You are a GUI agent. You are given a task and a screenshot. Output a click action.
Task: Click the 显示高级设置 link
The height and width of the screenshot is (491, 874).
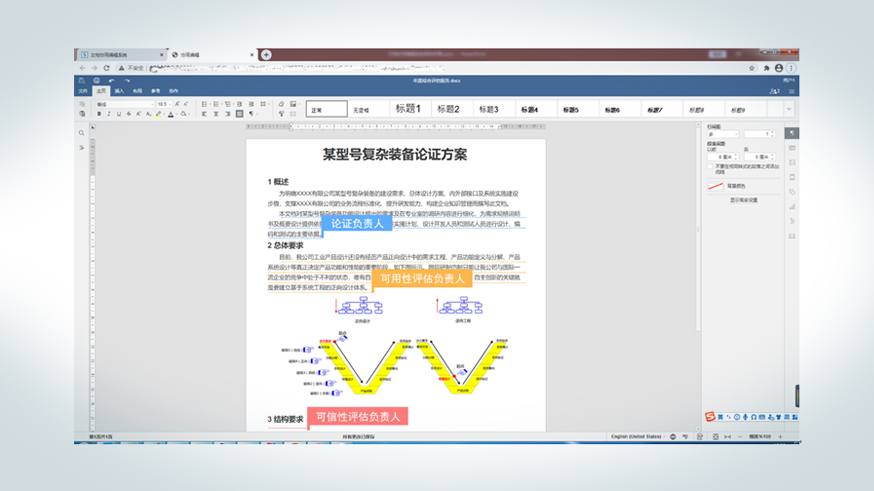[x=743, y=200]
